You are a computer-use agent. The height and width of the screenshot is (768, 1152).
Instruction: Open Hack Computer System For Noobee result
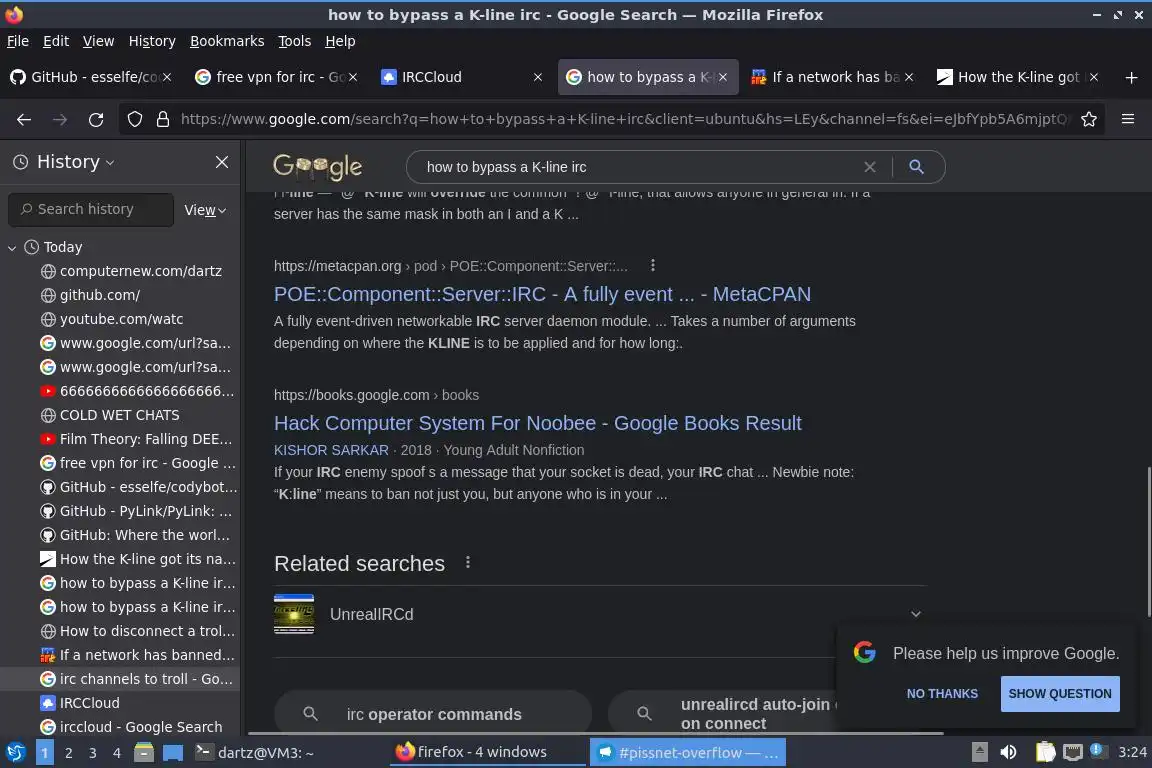point(537,423)
